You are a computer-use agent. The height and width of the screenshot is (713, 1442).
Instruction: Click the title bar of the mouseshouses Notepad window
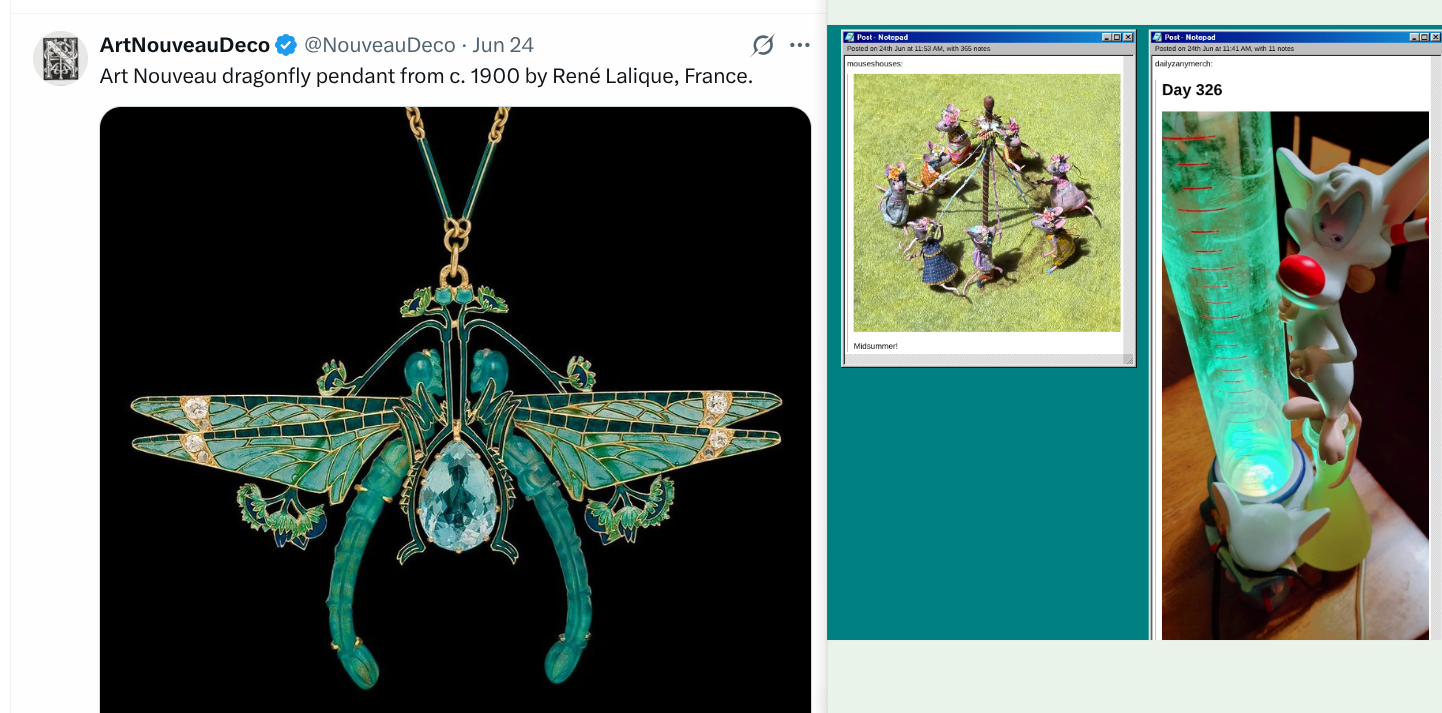tap(988, 37)
